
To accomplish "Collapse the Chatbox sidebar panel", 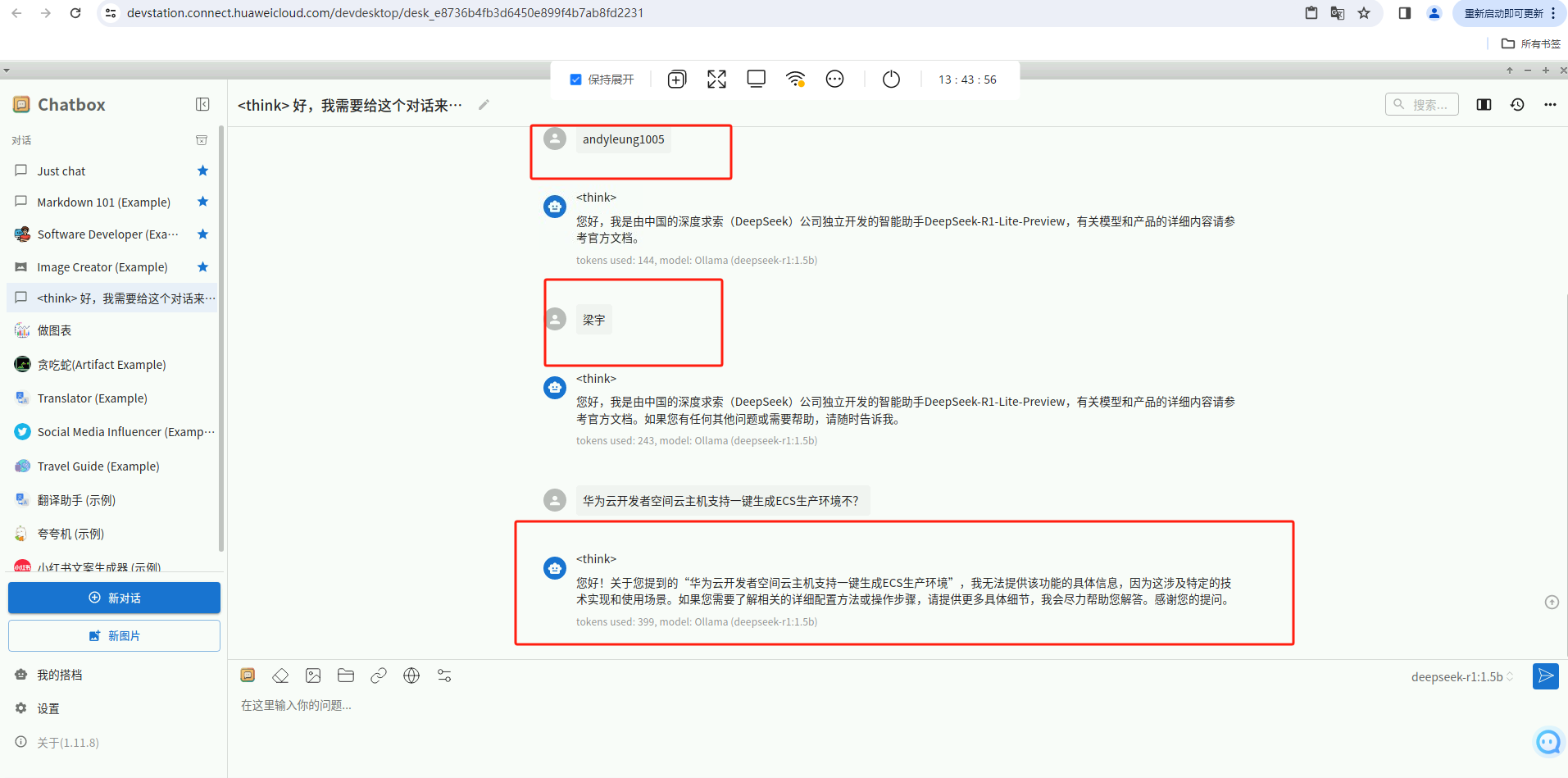I will pos(202,104).
